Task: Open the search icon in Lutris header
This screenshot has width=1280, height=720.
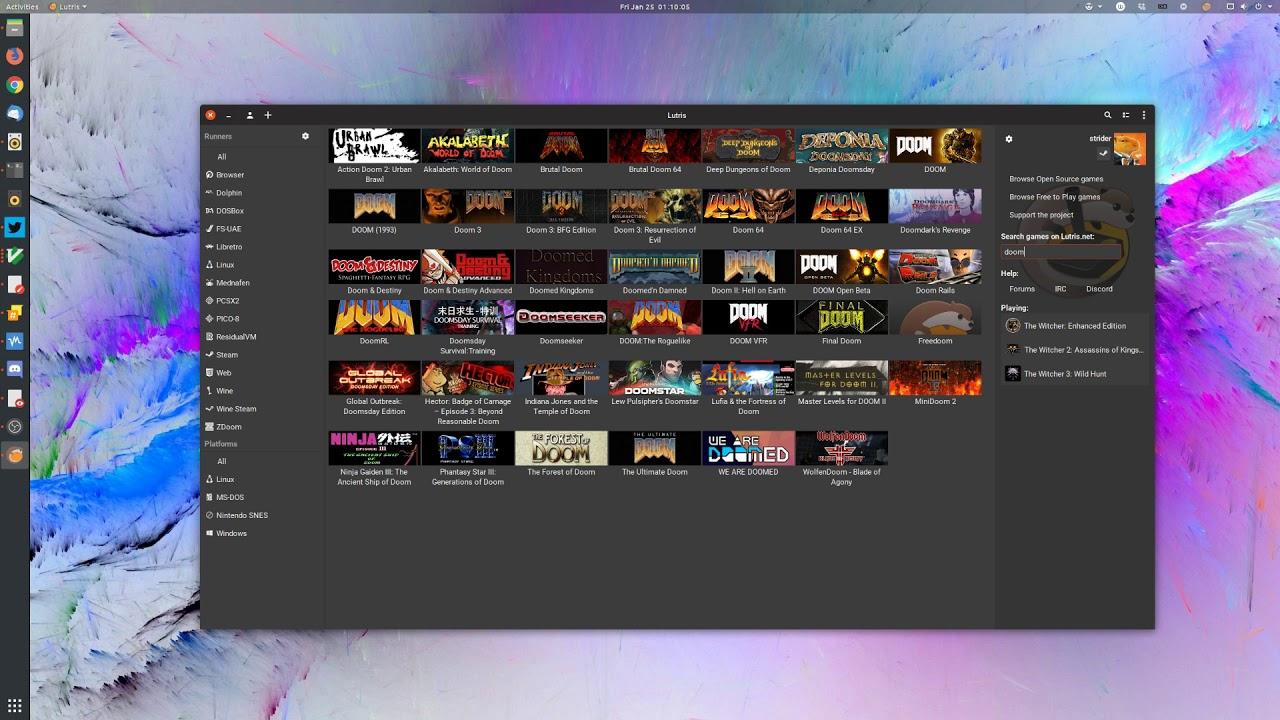Action: [1108, 115]
